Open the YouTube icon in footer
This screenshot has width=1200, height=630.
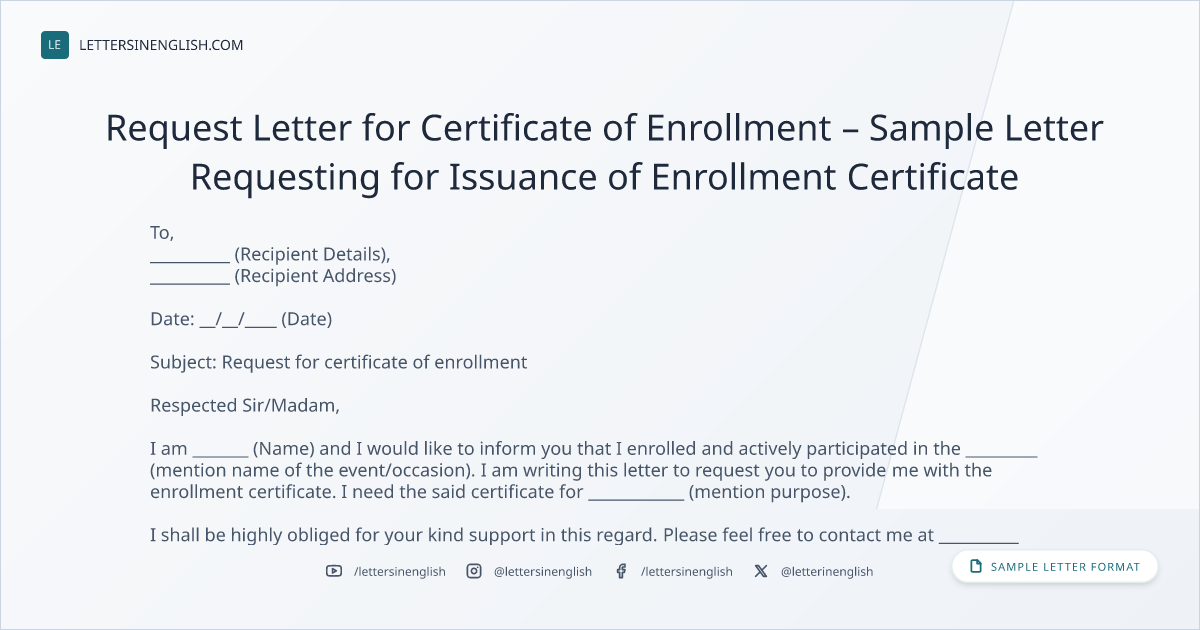pyautogui.click(x=334, y=571)
